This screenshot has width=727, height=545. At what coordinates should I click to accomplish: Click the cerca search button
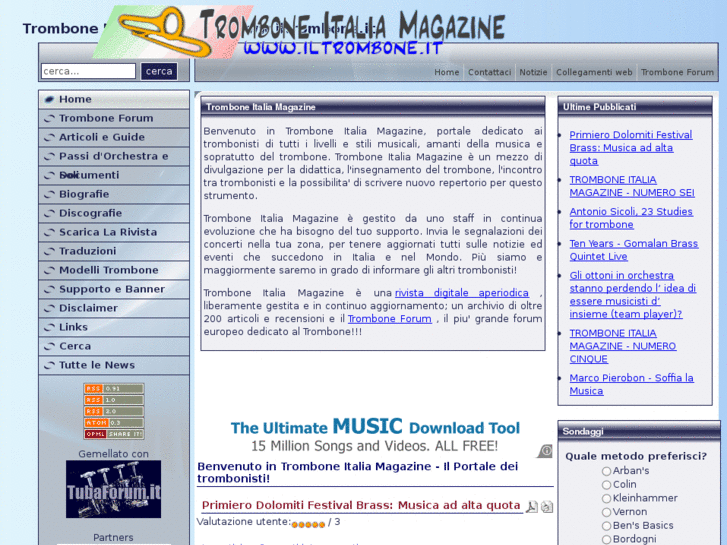(159, 71)
